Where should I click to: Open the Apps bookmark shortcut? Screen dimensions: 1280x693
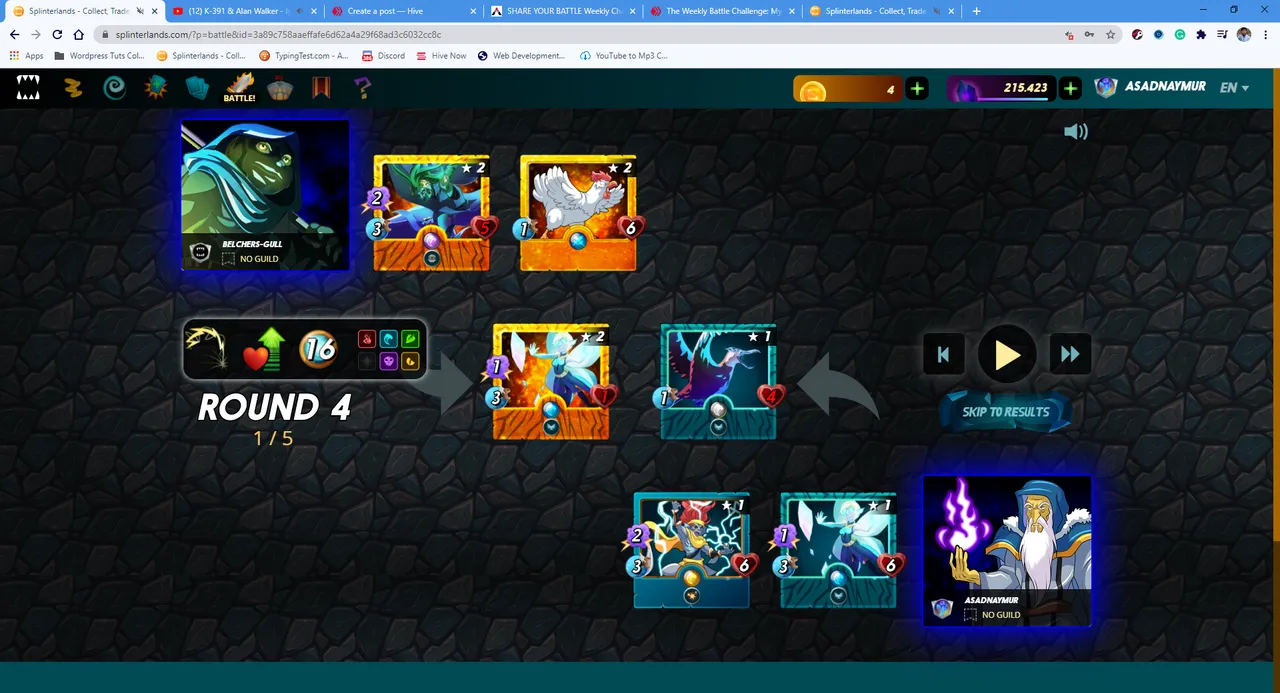[27, 56]
